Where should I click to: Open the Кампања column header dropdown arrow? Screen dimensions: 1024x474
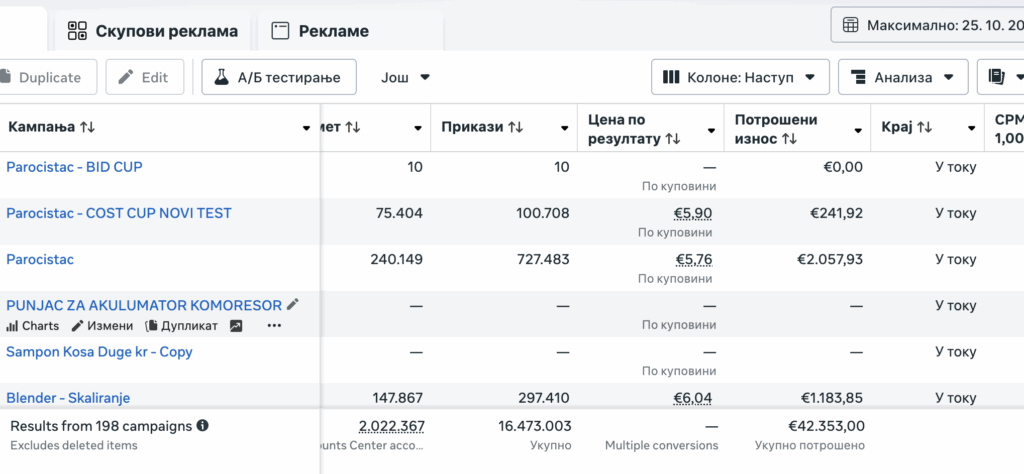[306, 128]
